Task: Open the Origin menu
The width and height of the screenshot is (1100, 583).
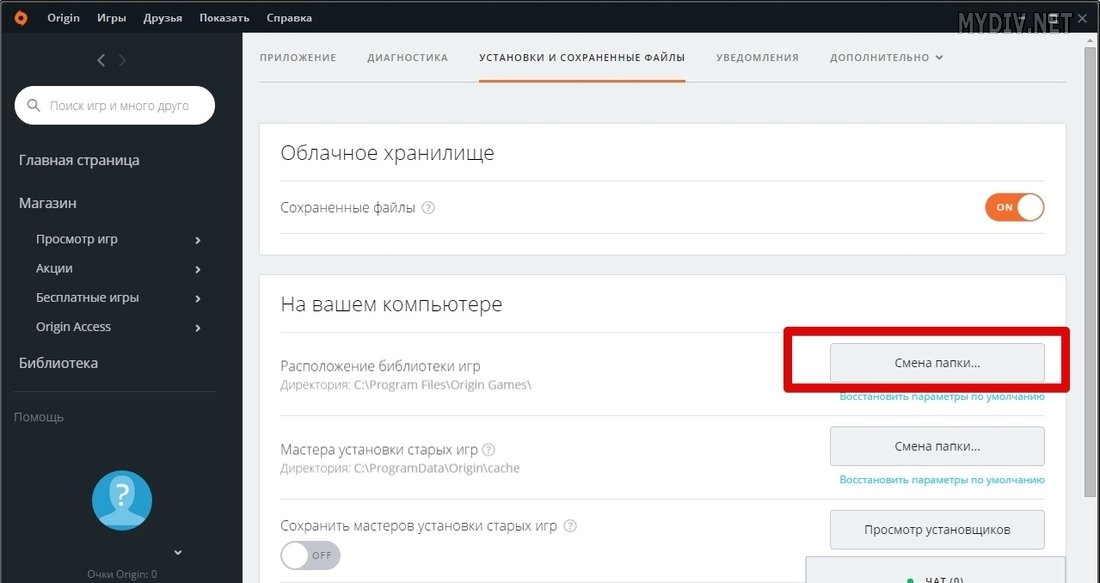Action: pyautogui.click(x=63, y=18)
